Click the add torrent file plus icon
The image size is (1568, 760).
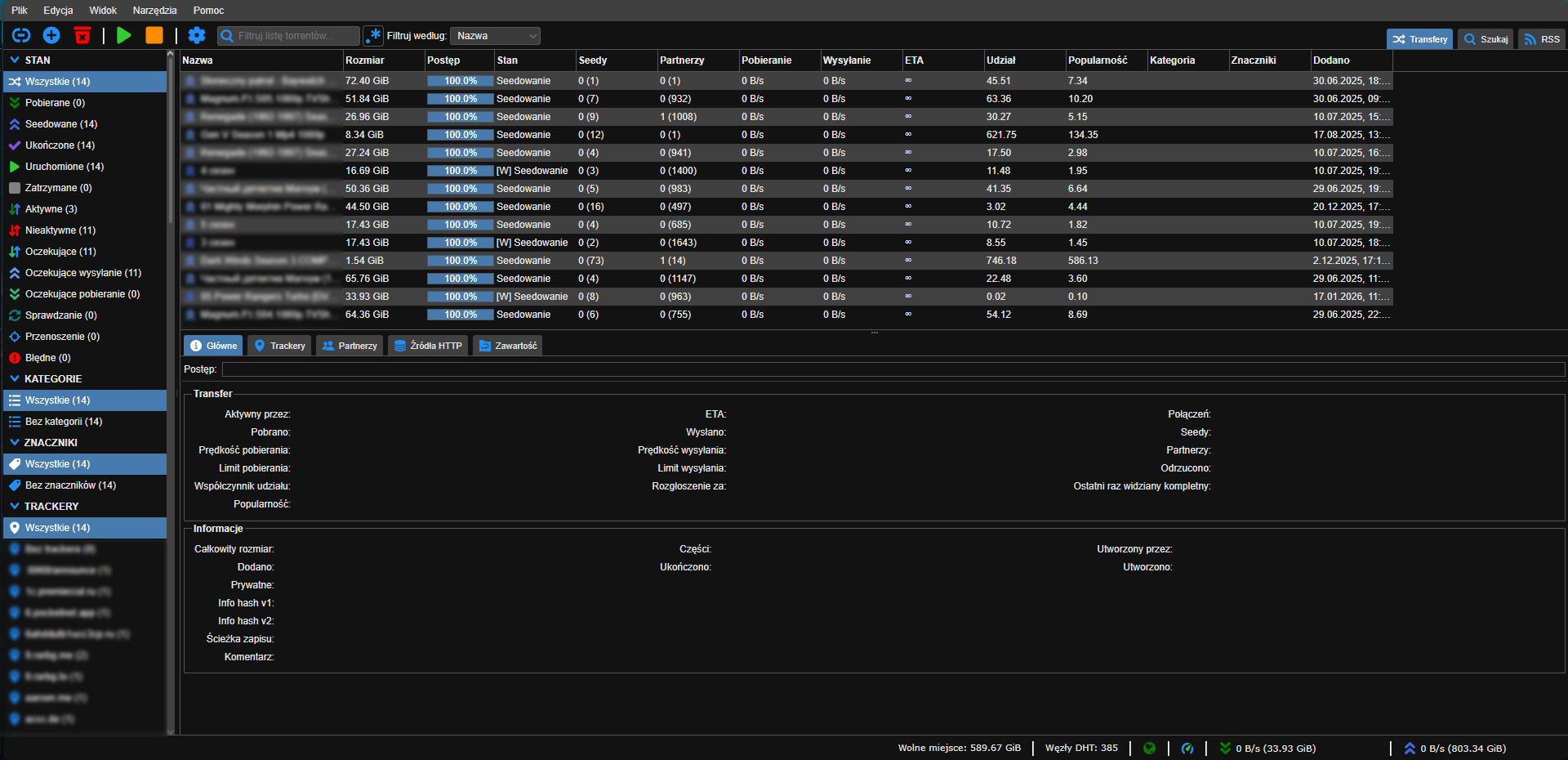[x=51, y=35]
